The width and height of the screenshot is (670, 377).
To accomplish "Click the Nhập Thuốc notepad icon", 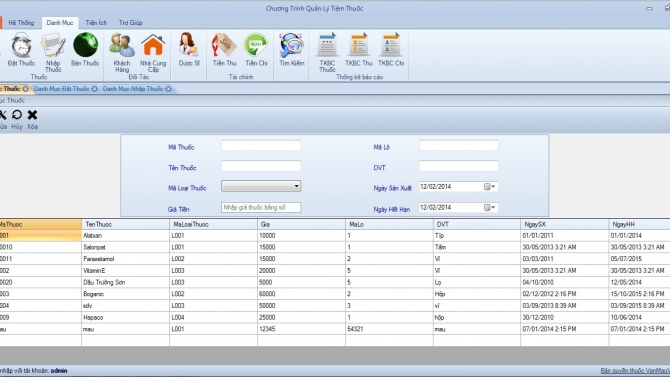I will tap(53, 45).
